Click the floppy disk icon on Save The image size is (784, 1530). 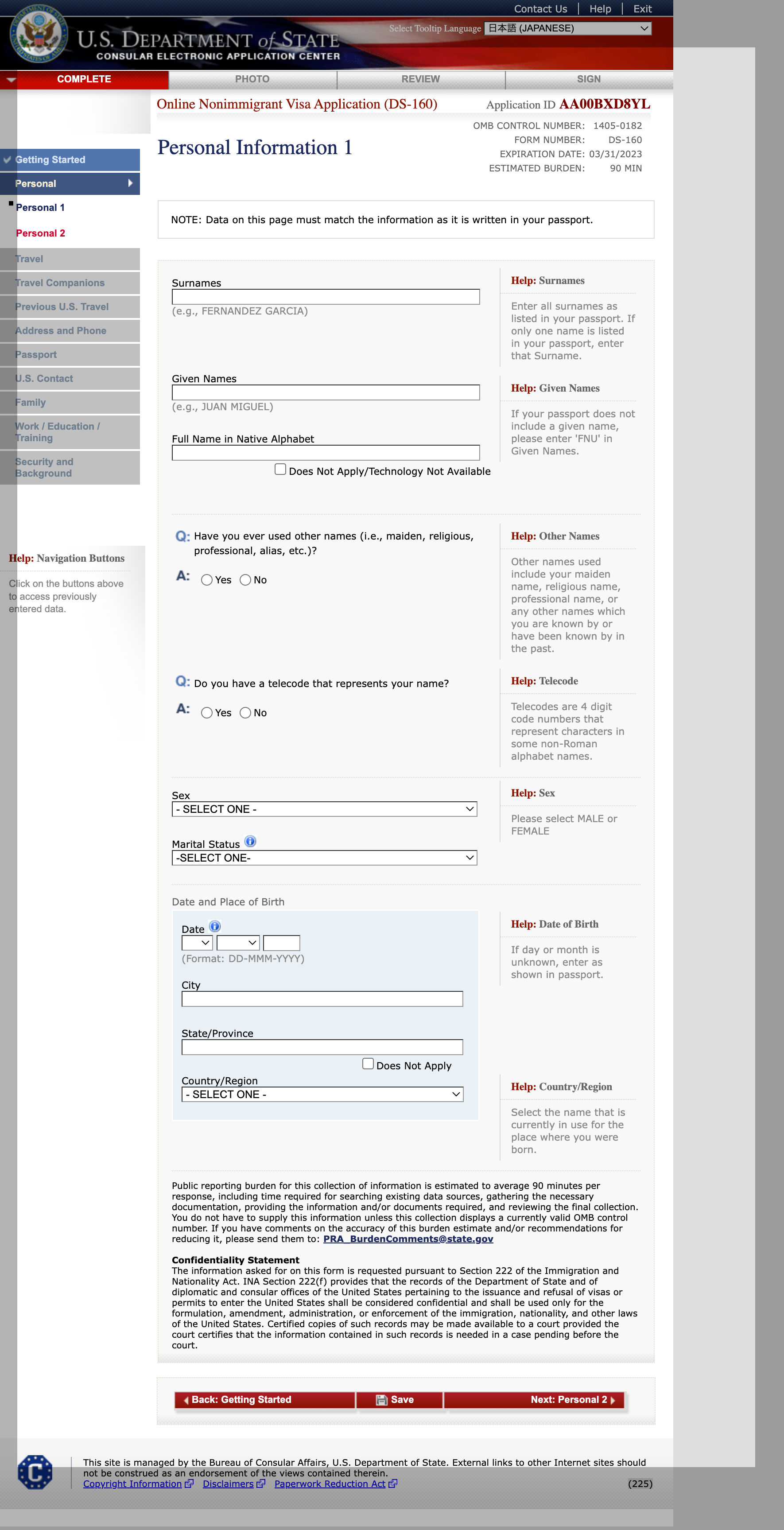pos(381,1400)
